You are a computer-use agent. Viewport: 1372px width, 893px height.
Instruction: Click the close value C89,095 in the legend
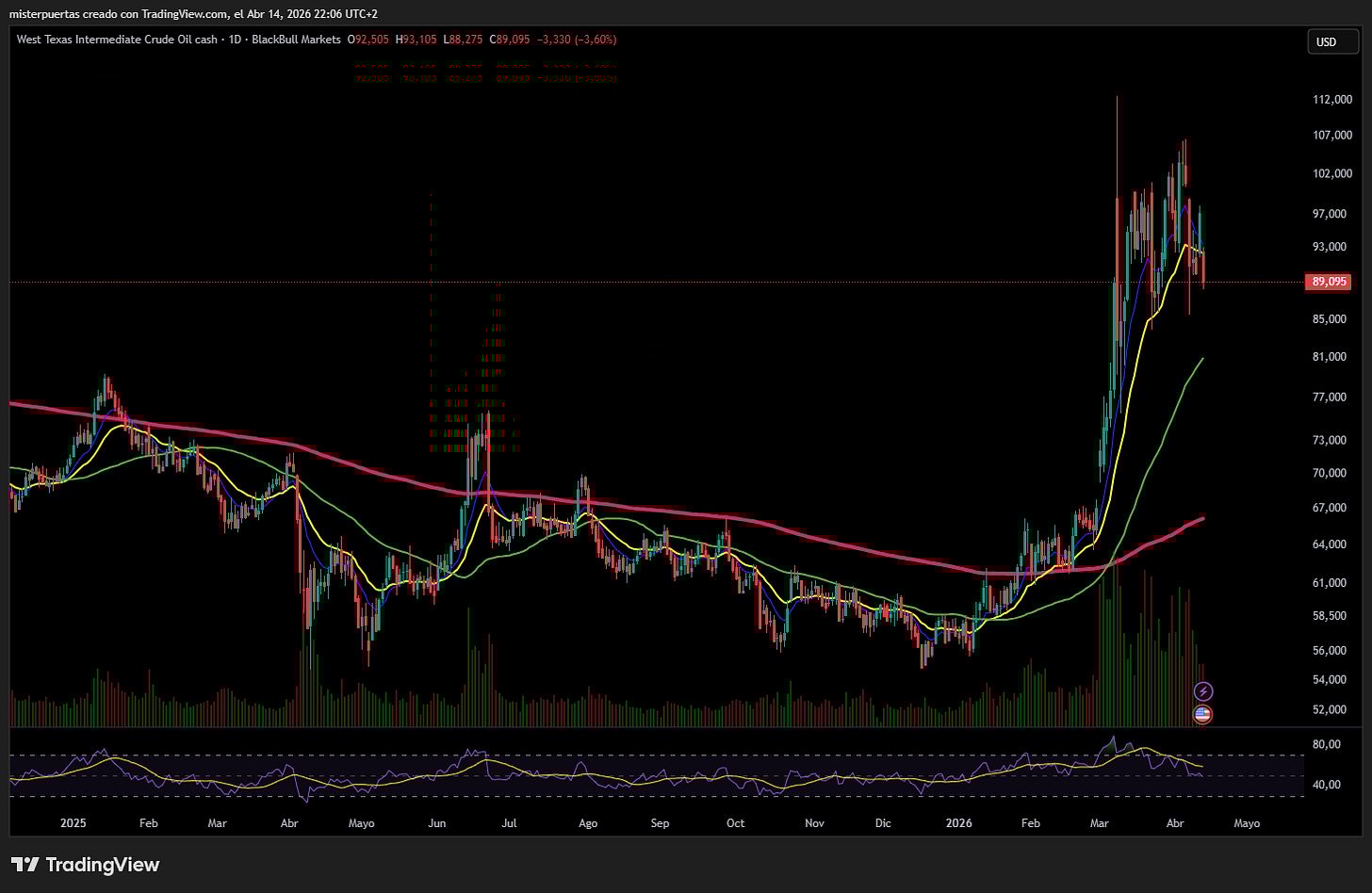click(x=510, y=40)
